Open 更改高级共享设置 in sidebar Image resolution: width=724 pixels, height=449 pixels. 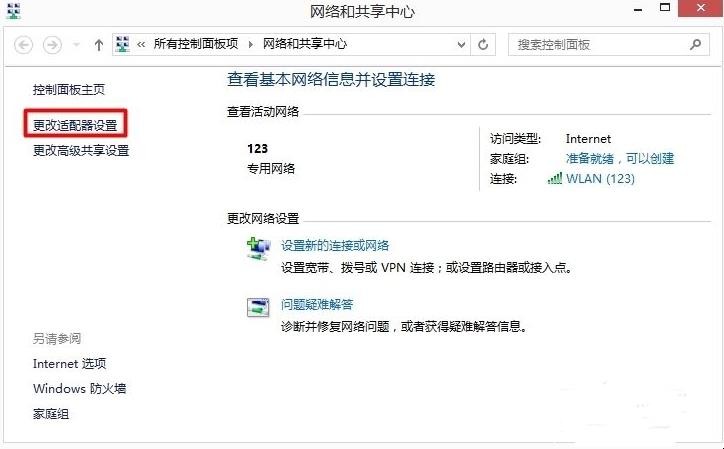pos(81,151)
